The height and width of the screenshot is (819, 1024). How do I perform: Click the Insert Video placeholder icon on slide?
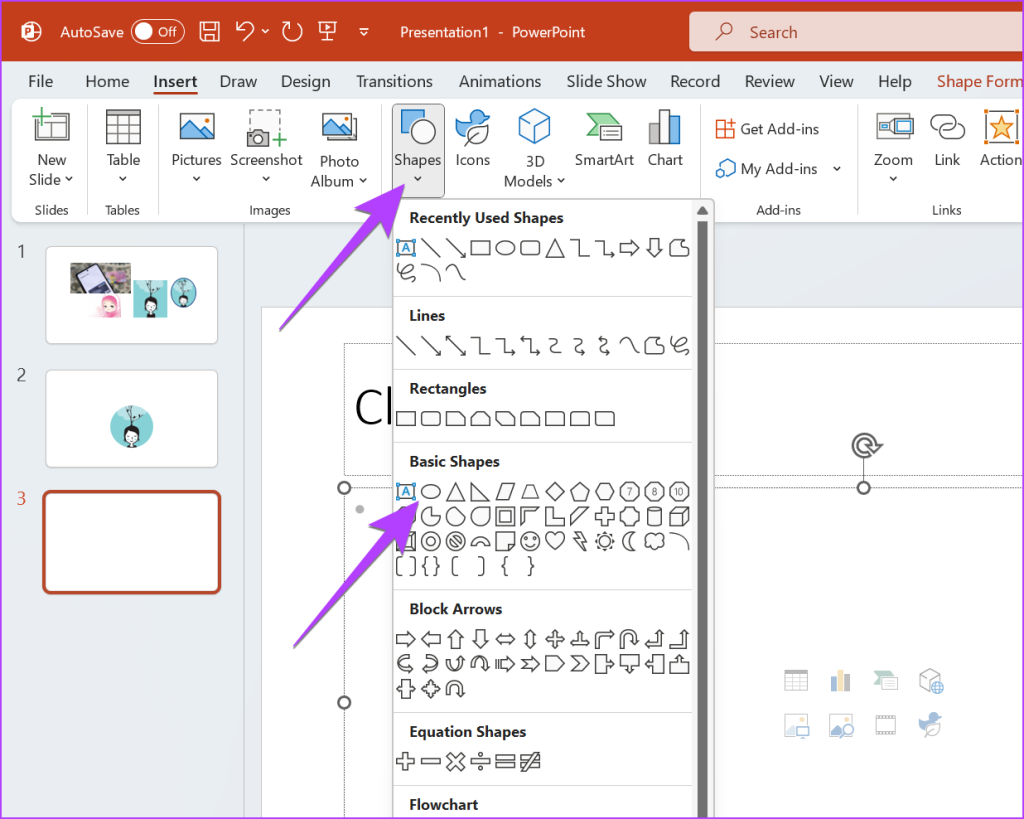(886, 725)
